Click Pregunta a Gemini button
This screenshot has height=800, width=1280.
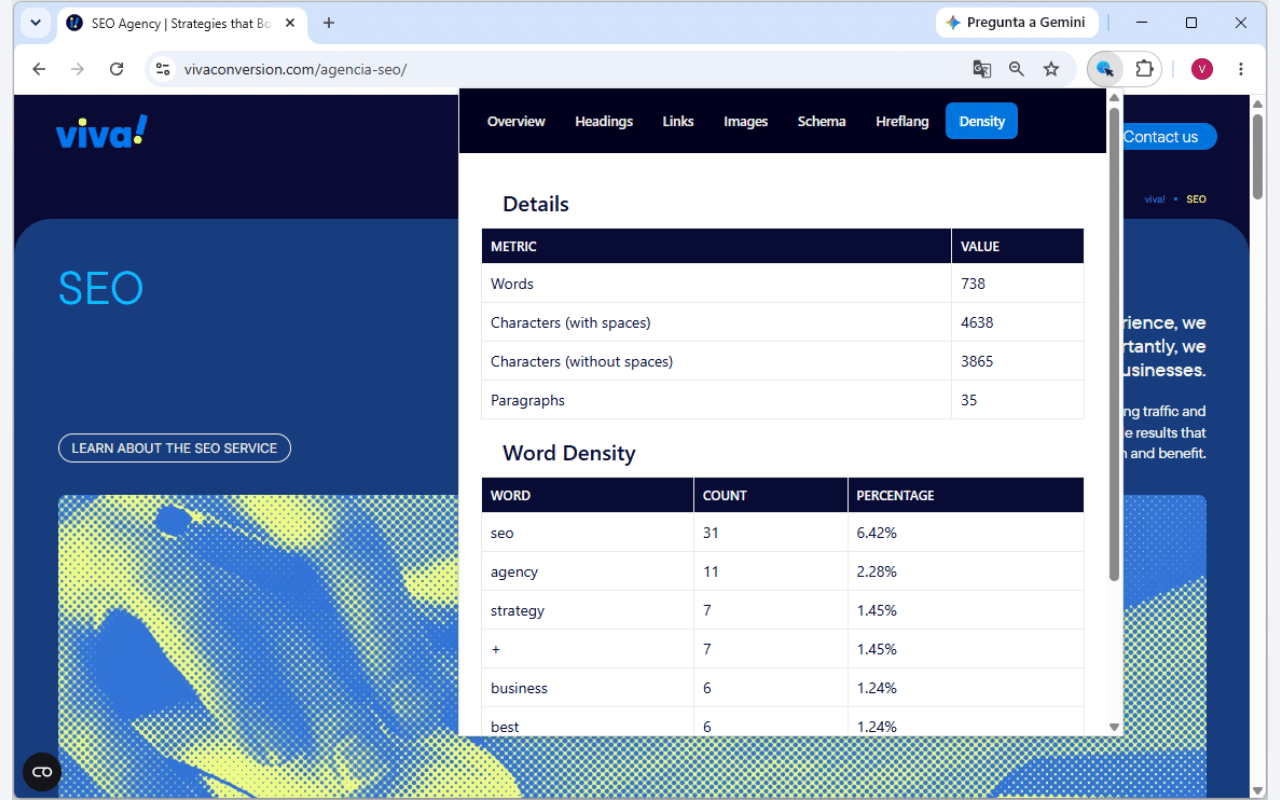[1016, 23]
